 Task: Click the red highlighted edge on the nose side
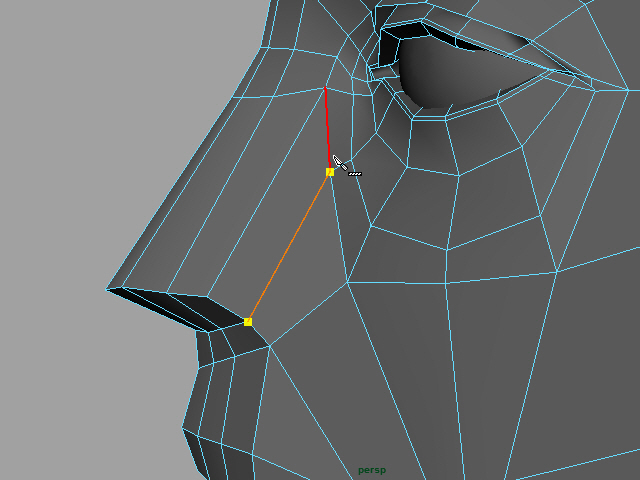pos(327,127)
